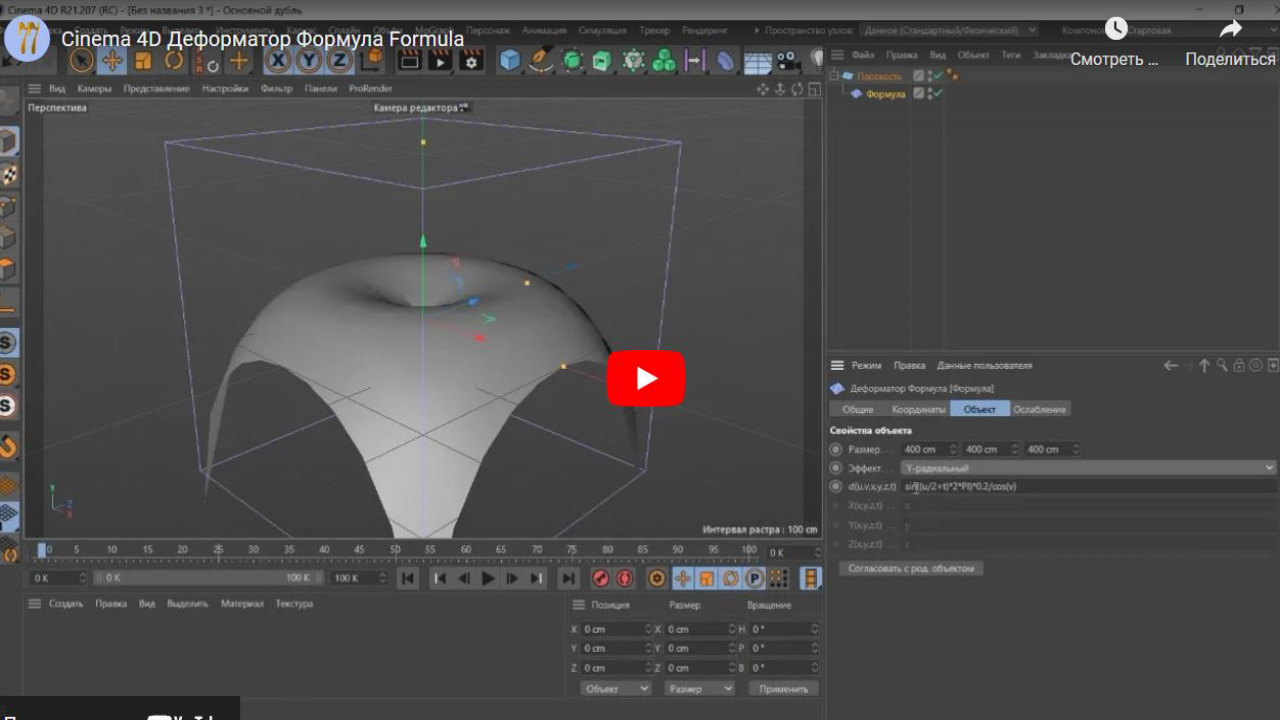Screen dimensions: 1280x720
Task: Click the Share (Поделиться) button
Action: click(x=1230, y=42)
